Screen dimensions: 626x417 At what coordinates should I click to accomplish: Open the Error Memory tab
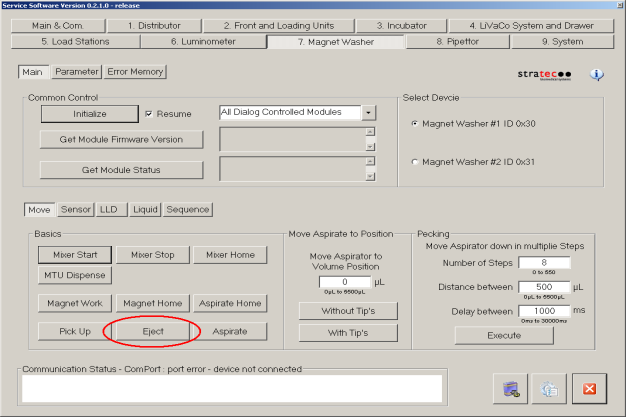click(135, 72)
